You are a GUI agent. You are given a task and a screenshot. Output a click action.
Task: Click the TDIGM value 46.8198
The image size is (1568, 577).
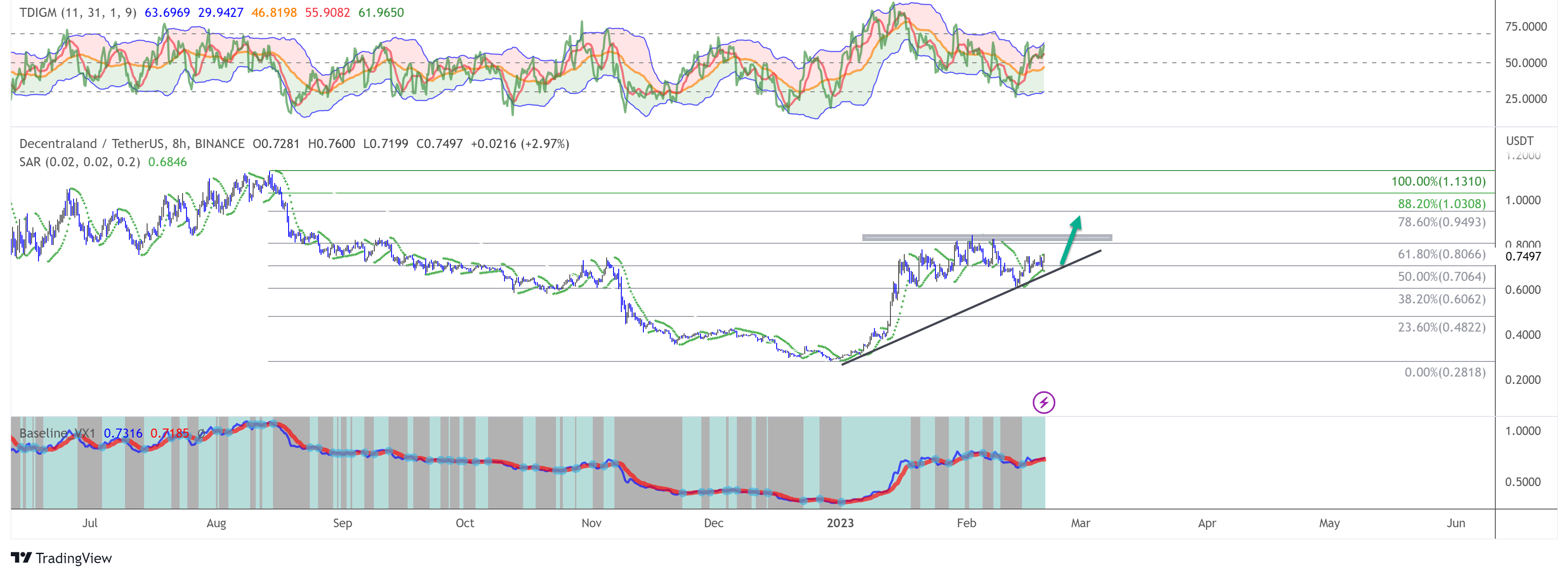pyautogui.click(x=274, y=13)
